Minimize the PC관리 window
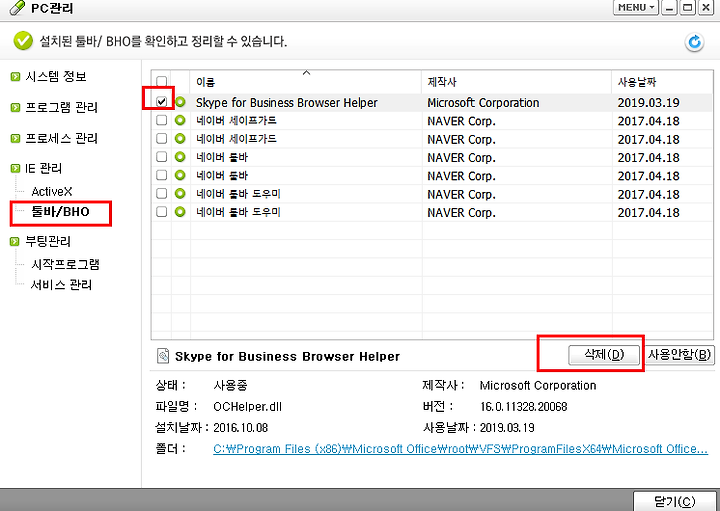720x511 pixels. (669, 7)
